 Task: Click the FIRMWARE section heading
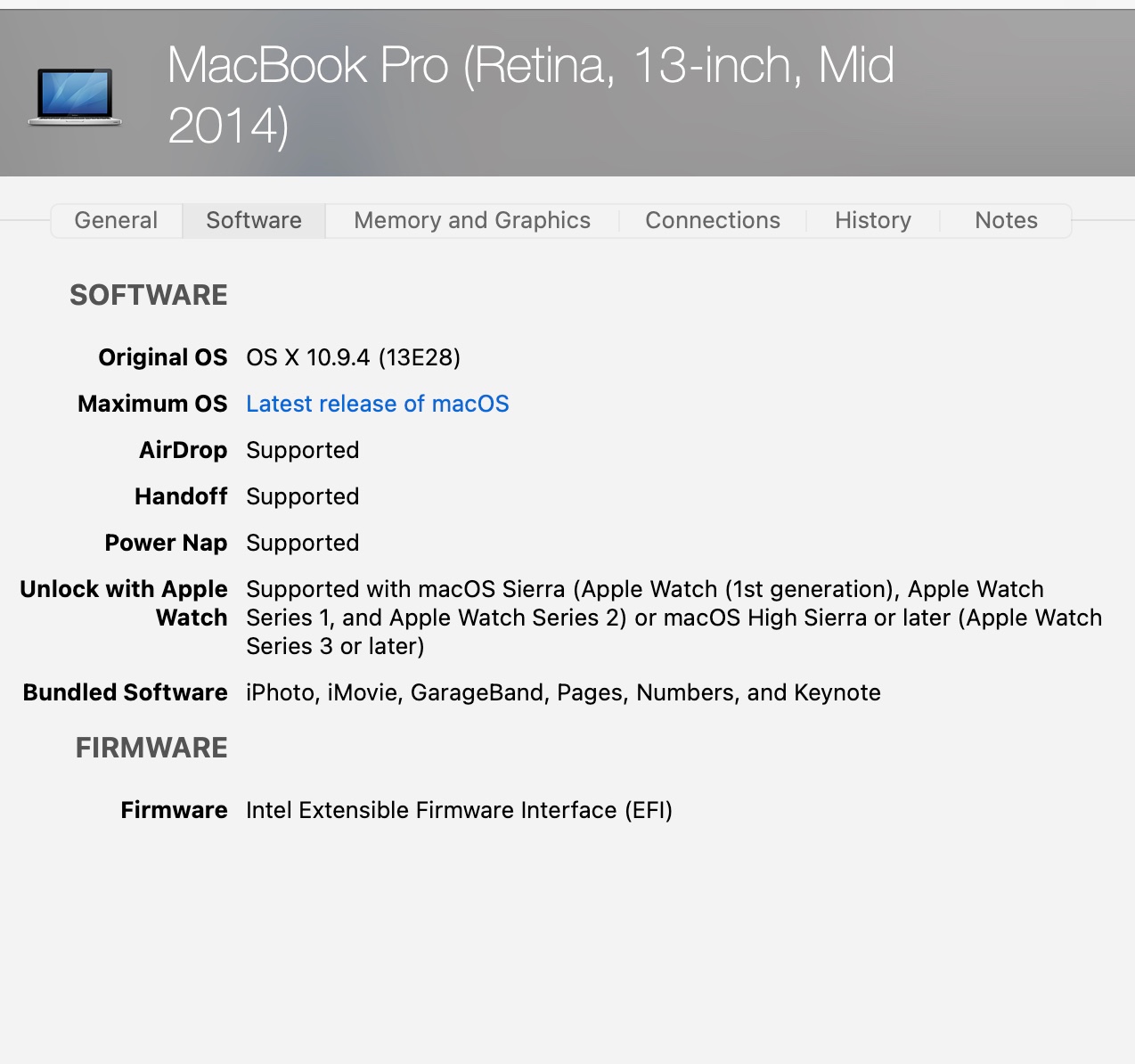click(151, 748)
